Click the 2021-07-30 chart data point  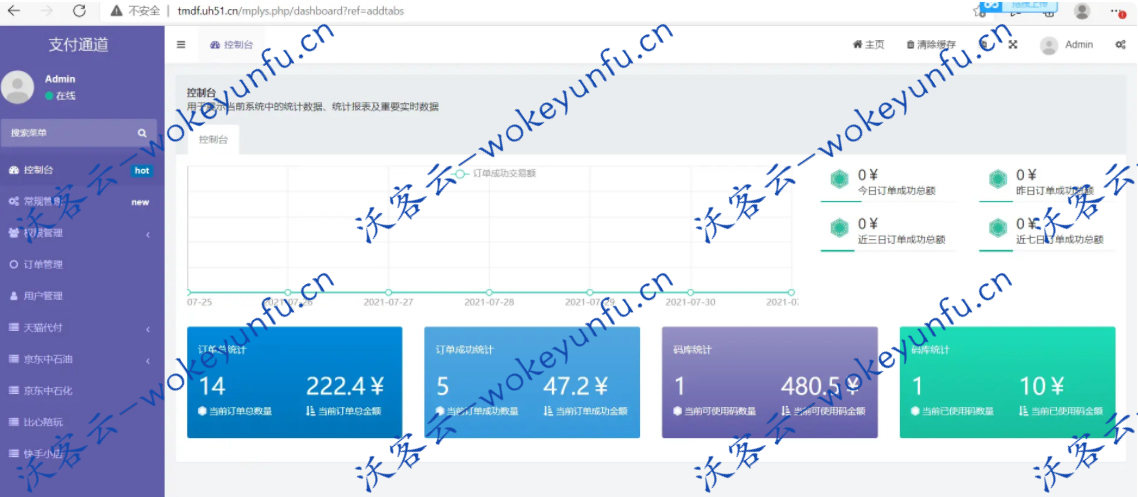[x=690, y=292]
